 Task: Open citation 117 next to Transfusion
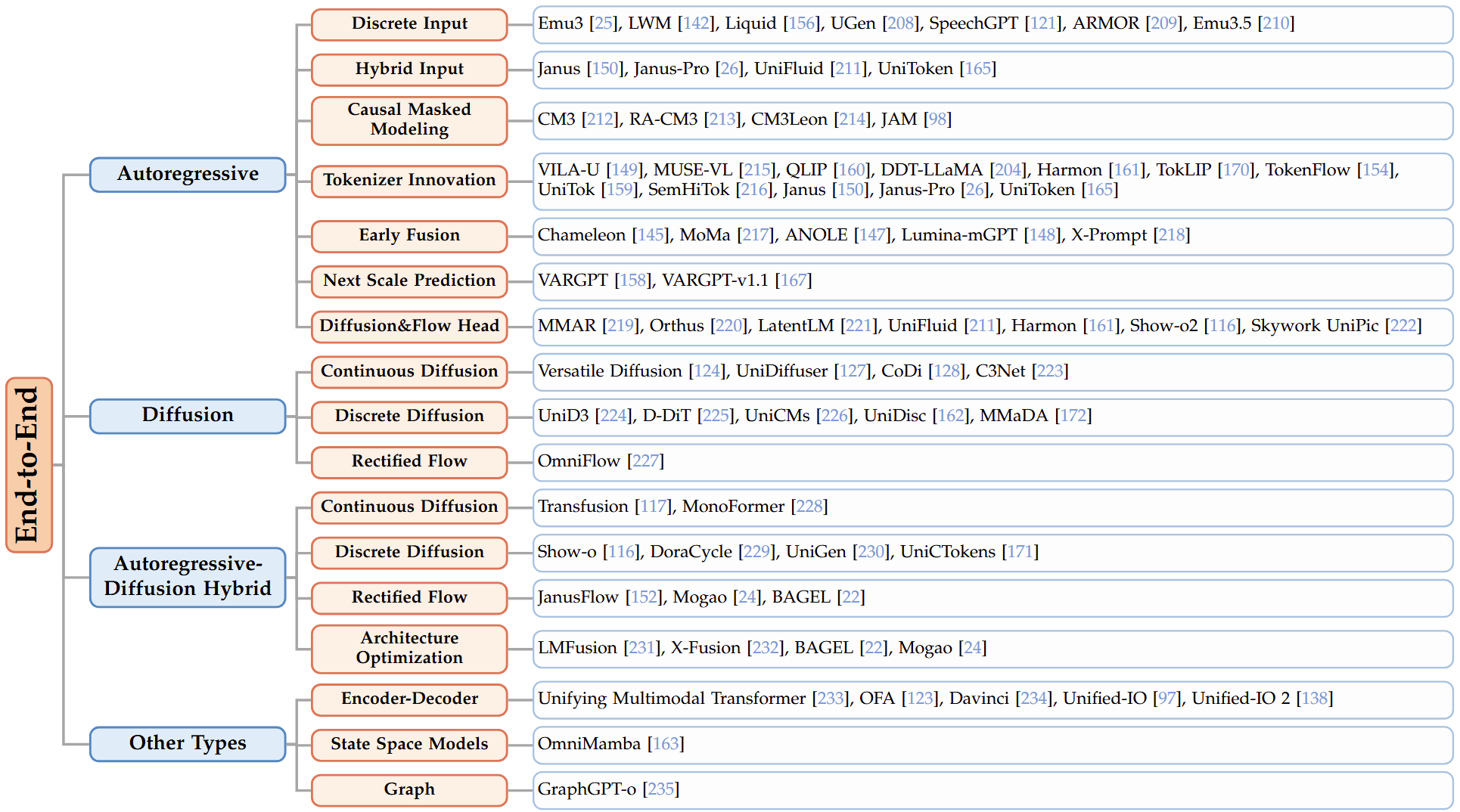click(654, 507)
